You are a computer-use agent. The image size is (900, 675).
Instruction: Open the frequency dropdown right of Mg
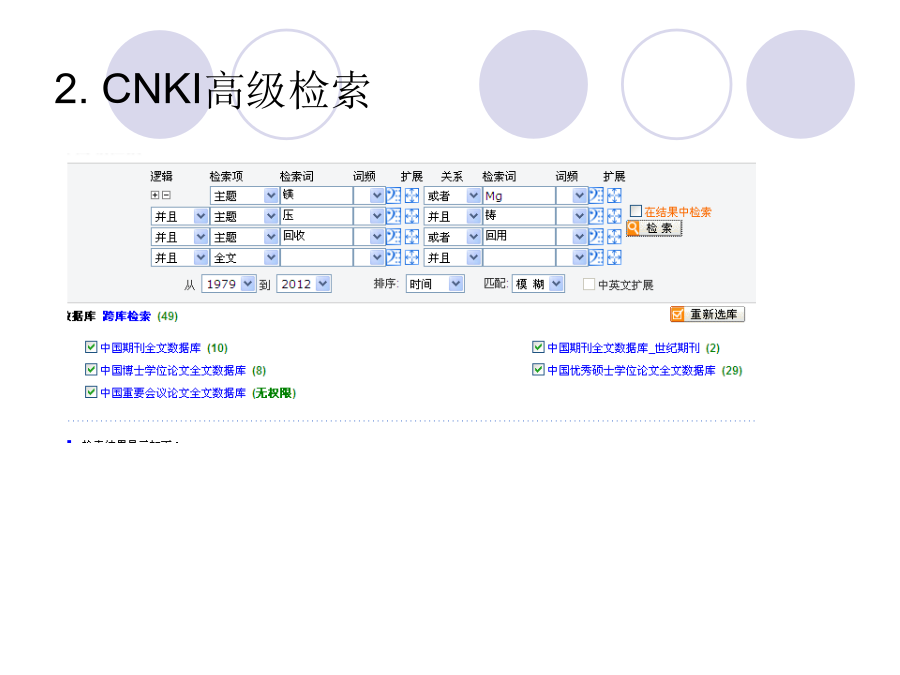pyautogui.click(x=571, y=196)
